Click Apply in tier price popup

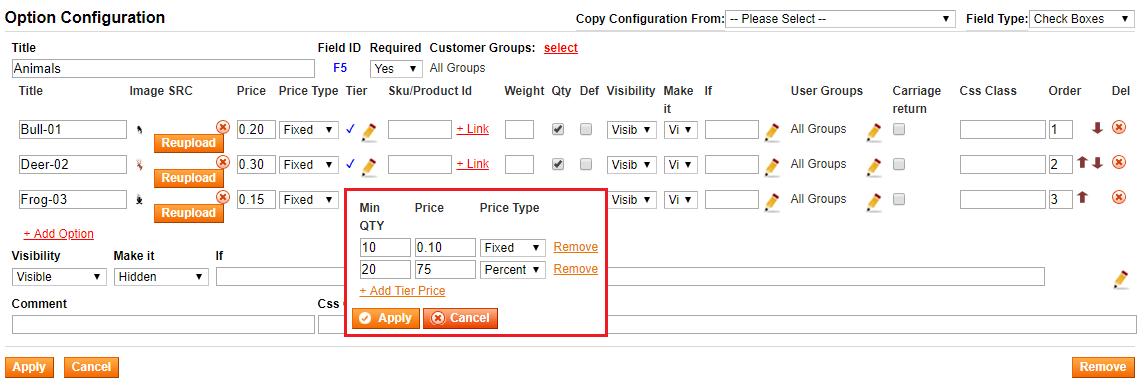(x=386, y=318)
